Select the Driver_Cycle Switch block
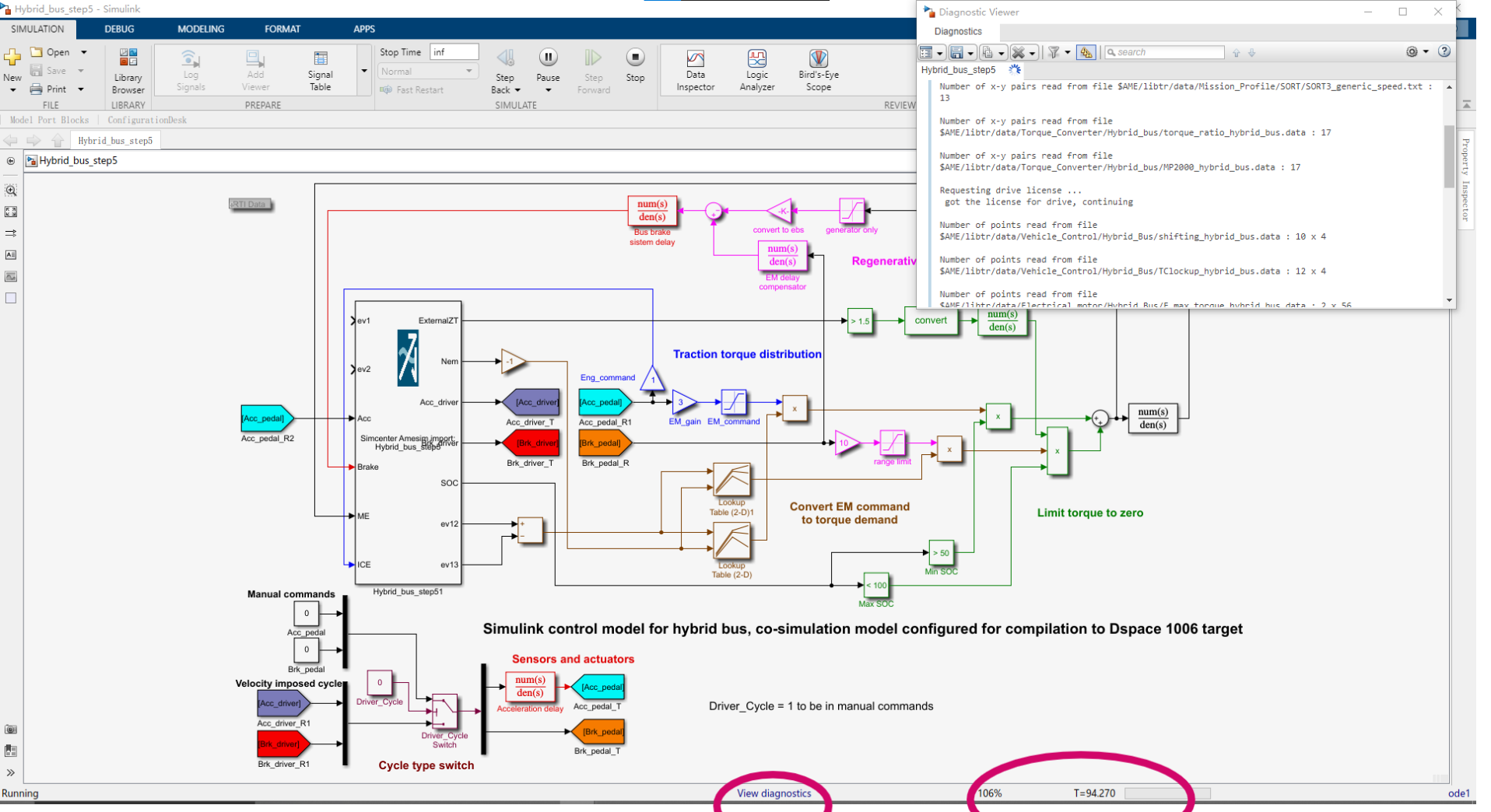The width and height of the screenshot is (1491, 812). click(444, 711)
